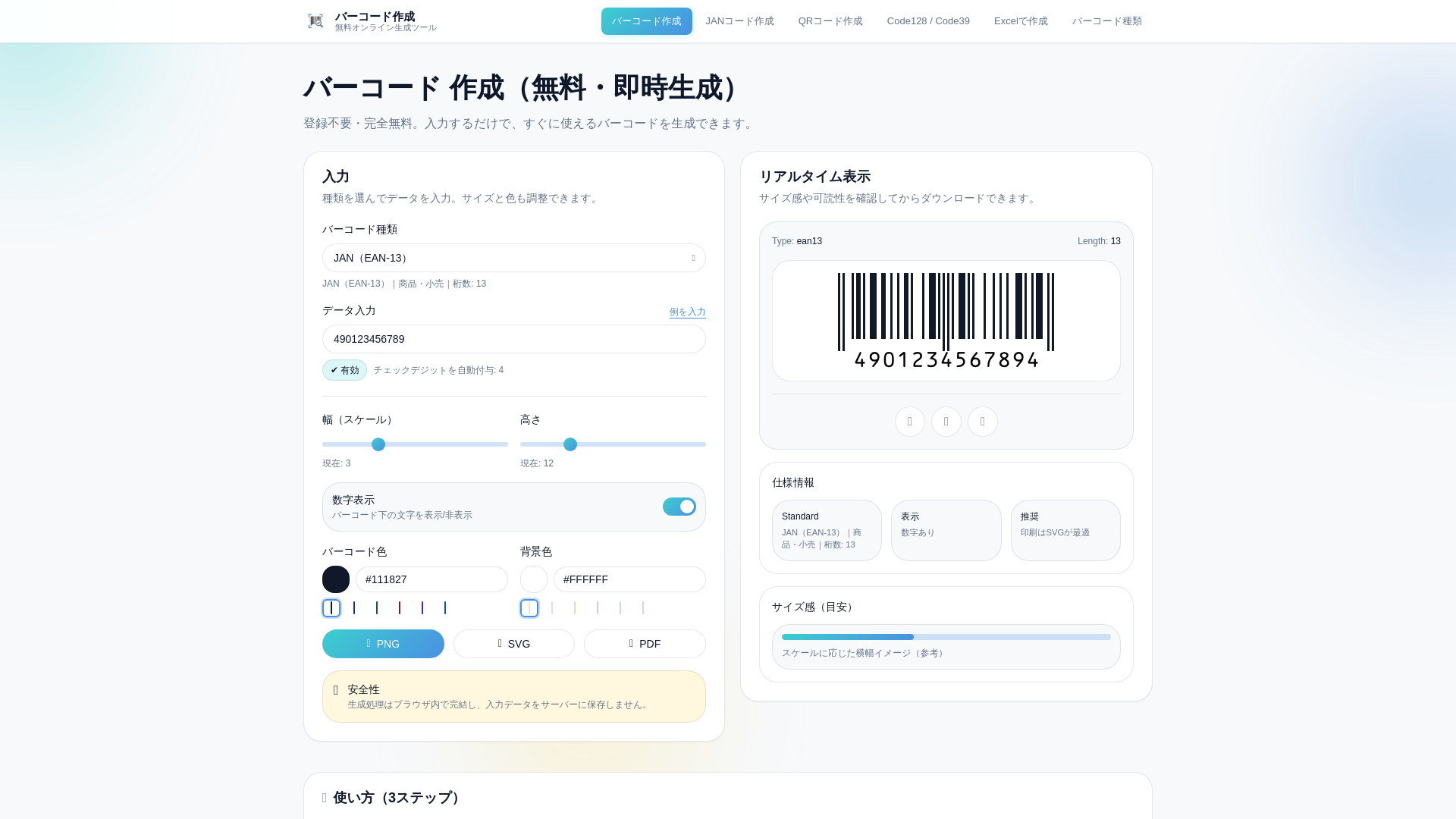This screenshot has height=819, width=1456.
Task: Click the barcode site logo icon
Action: tap(315, 21)
